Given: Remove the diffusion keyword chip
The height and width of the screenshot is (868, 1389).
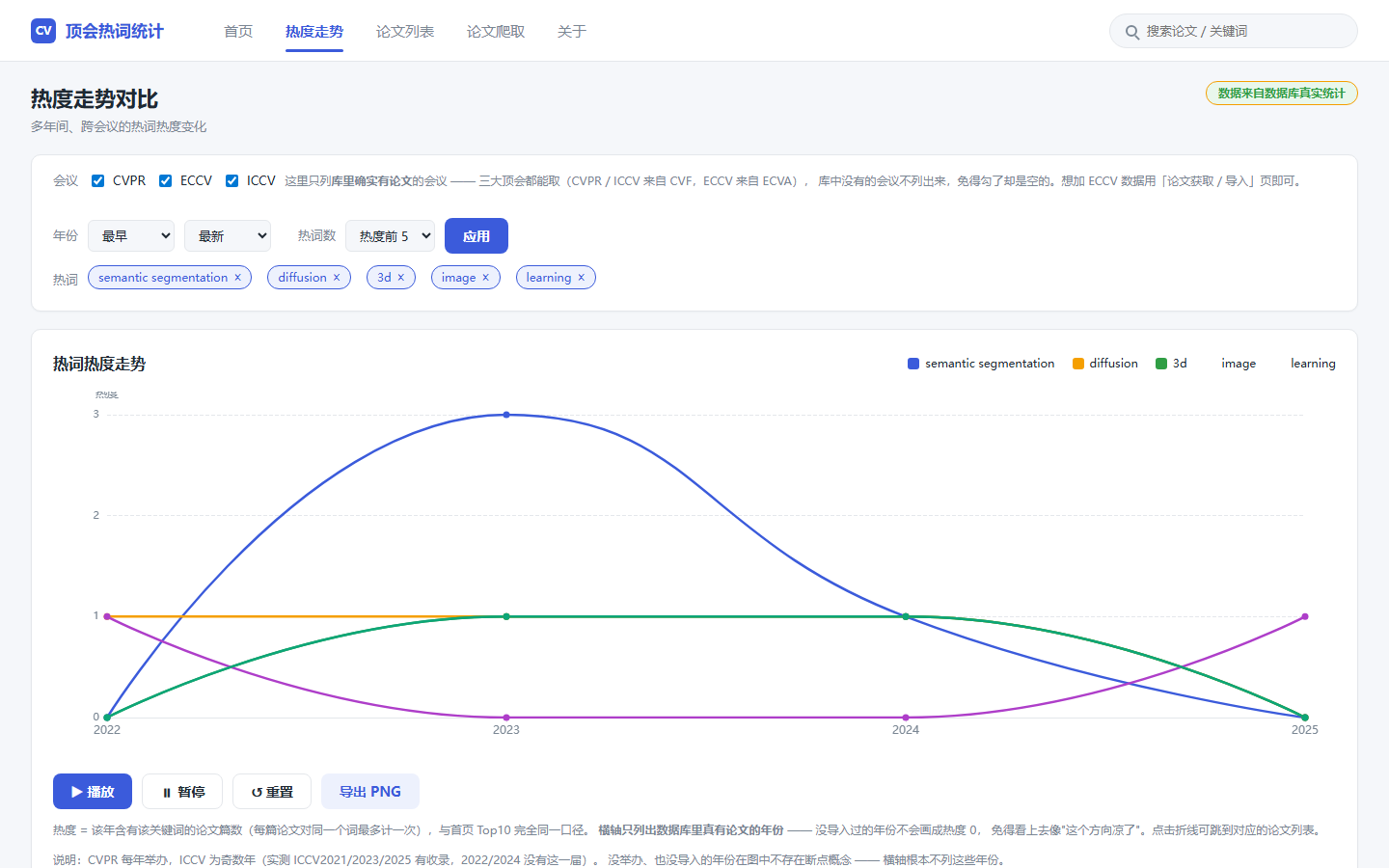Looking at the screenshot, I should coord(337,278).
